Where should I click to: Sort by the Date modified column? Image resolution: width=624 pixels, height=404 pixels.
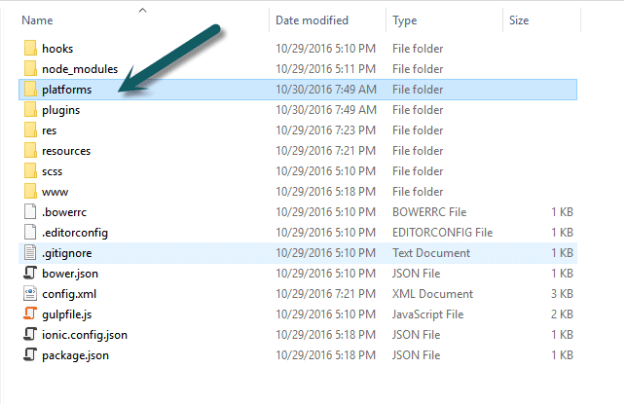pyautogui.click(x=312, y=19)
